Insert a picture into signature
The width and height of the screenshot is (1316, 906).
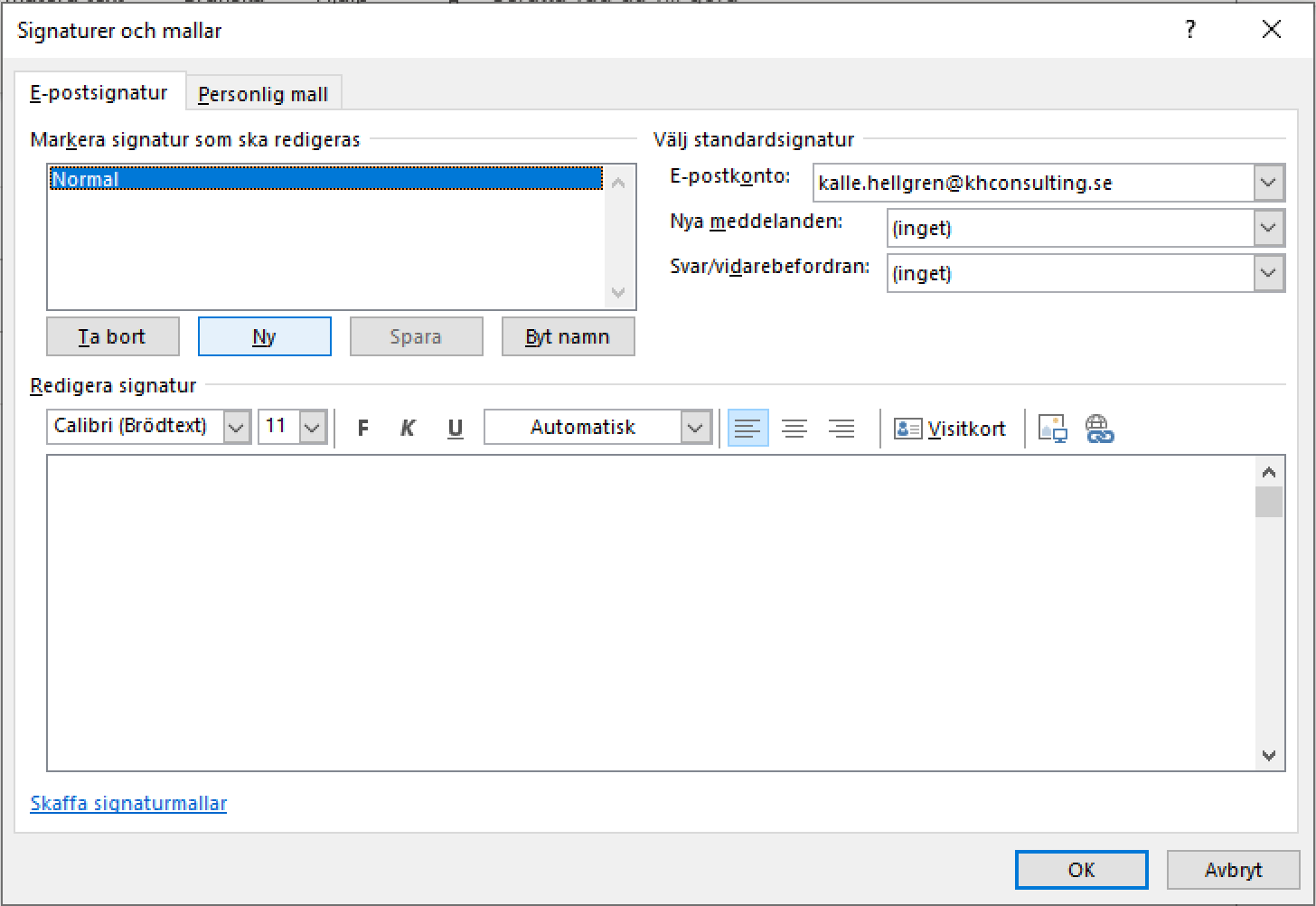coord(1053,428)
